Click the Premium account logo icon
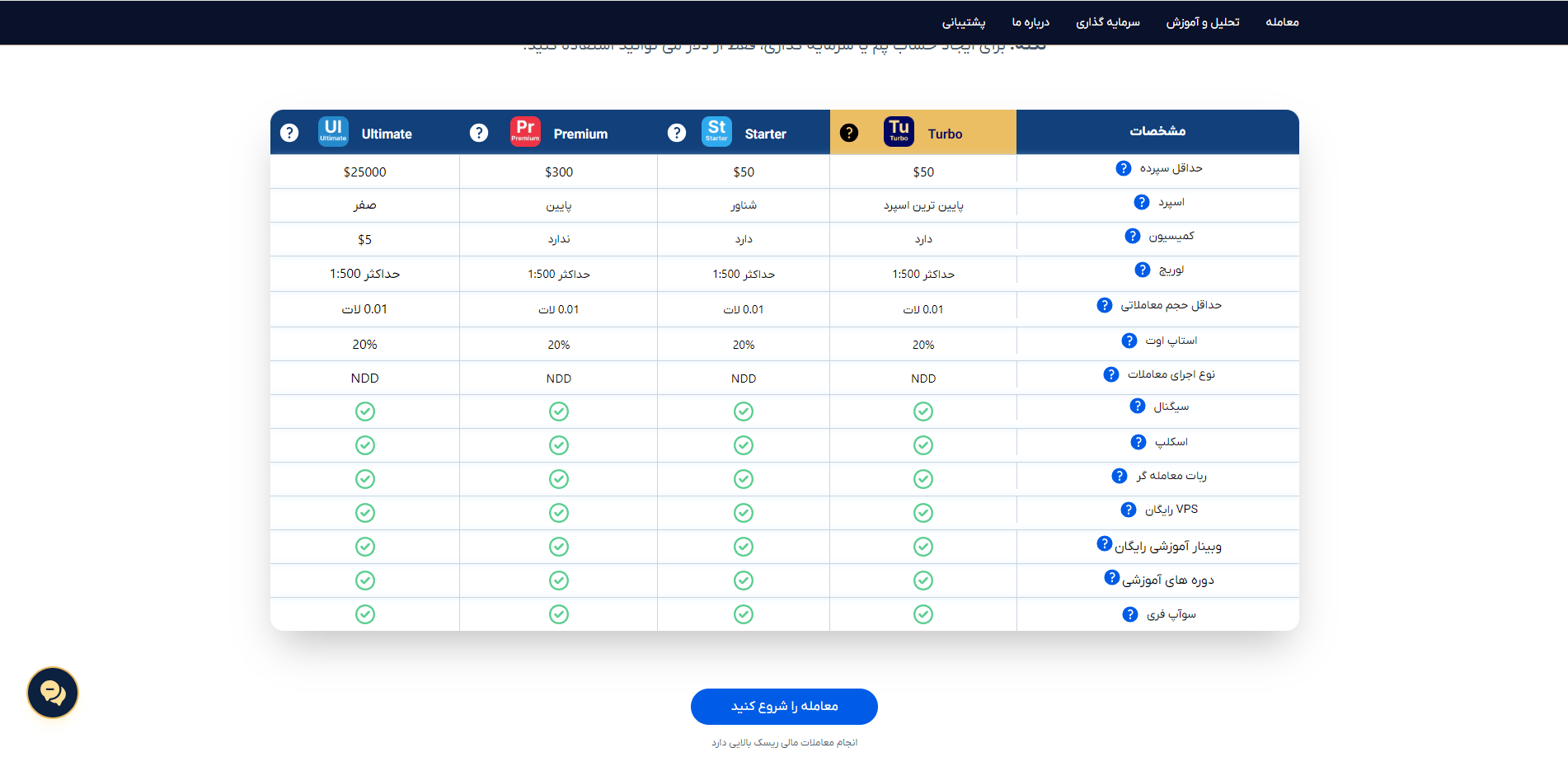The height and width of the screenshot is (757, 1568). 525,132
